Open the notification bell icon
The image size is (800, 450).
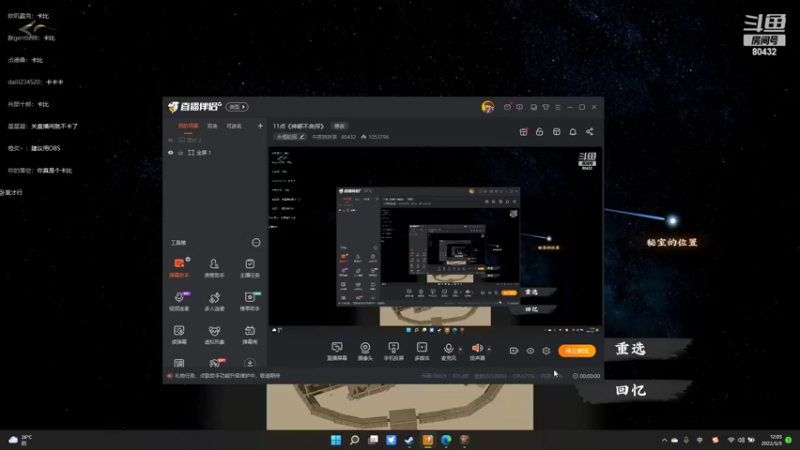(573, 132)
